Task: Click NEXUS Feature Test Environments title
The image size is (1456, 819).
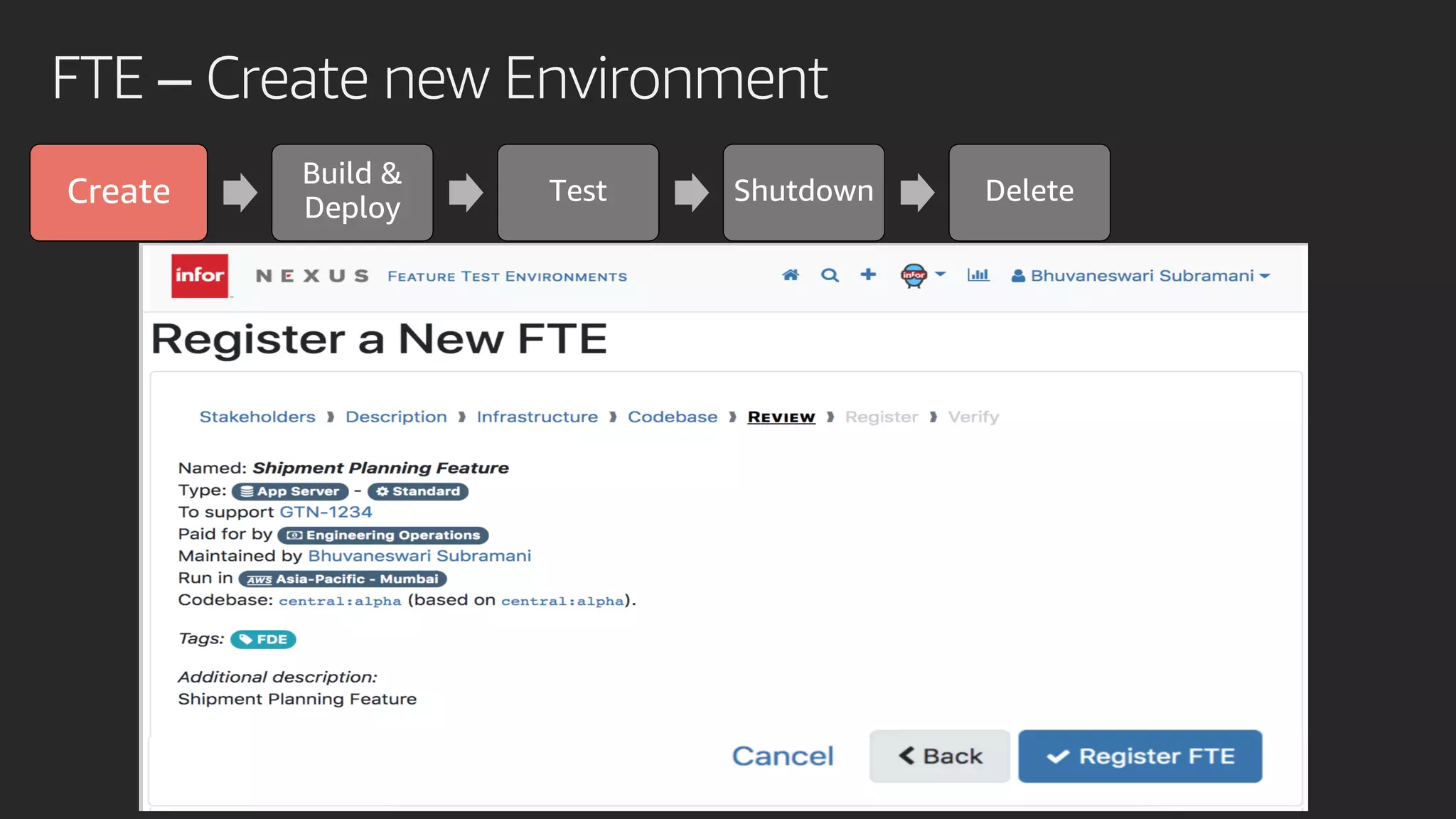Action: pos(441,276)
